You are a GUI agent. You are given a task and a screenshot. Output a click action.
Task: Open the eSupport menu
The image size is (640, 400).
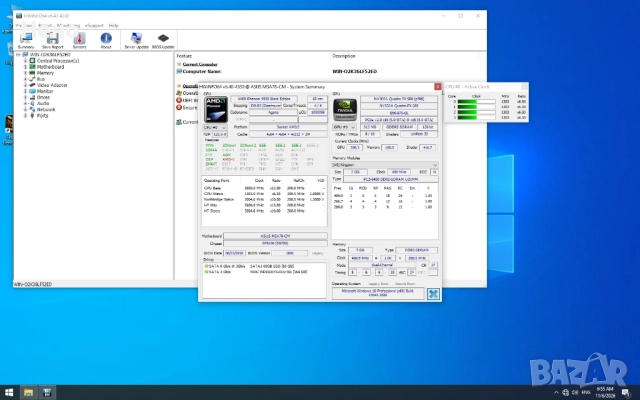(x=94, y=25)
